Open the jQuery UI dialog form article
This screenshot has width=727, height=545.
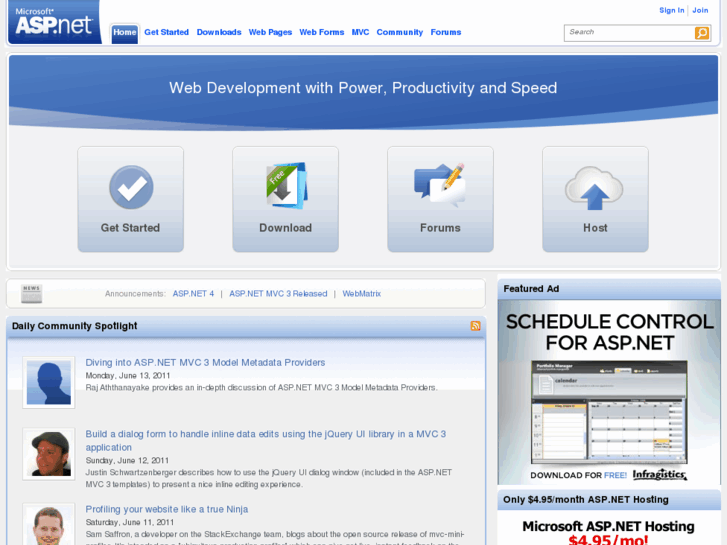(266, 441)
